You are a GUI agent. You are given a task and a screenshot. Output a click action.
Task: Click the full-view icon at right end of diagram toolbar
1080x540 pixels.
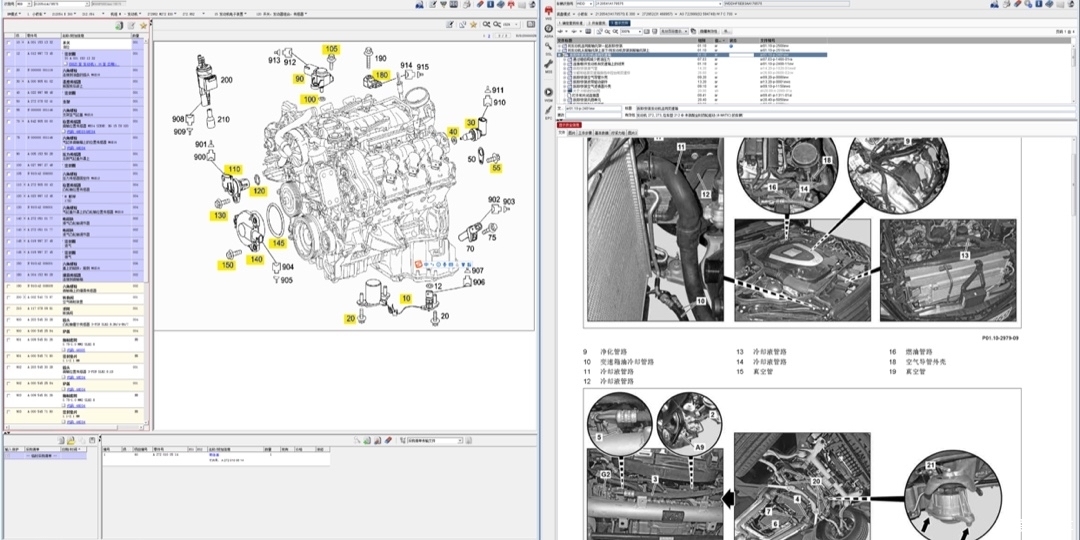530,25
